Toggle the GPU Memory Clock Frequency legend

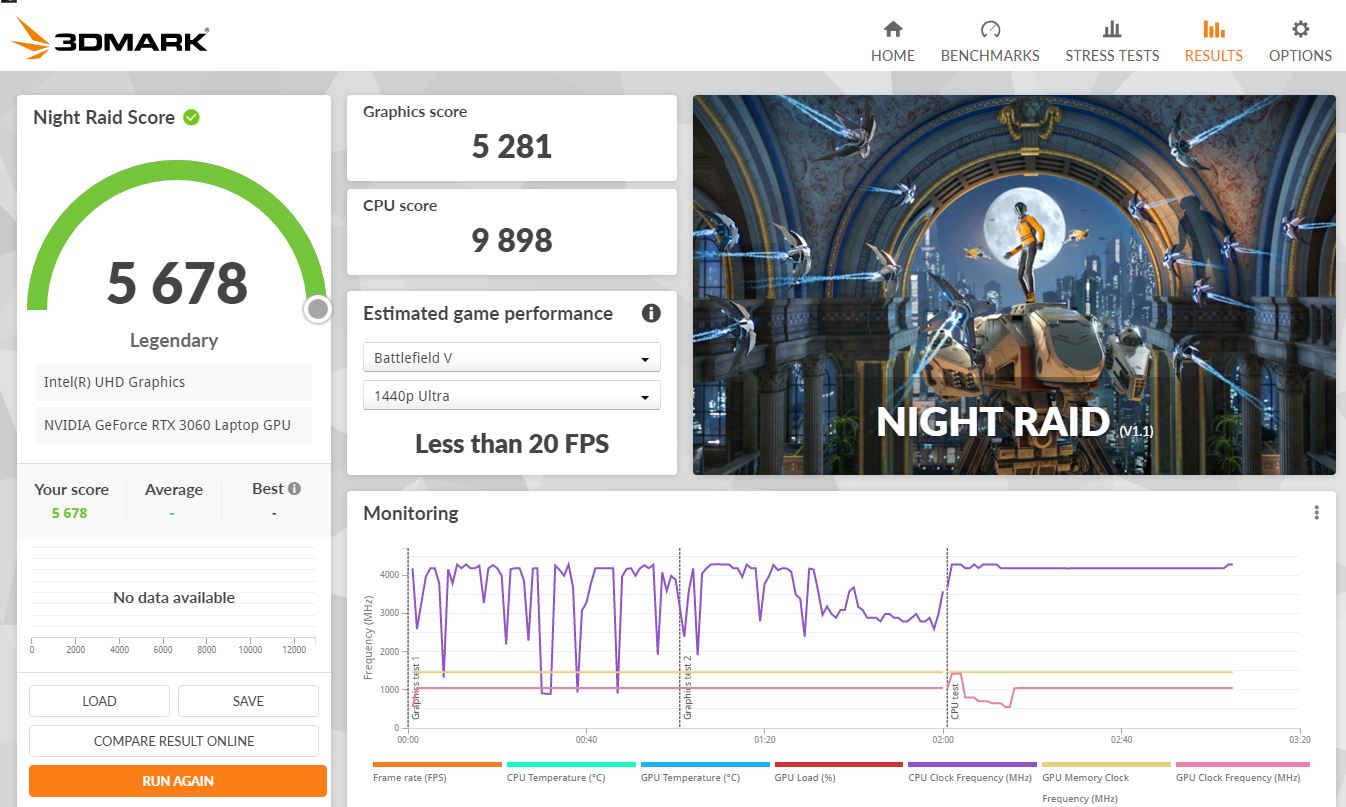pyautogui.click(x=1106, y=782)
